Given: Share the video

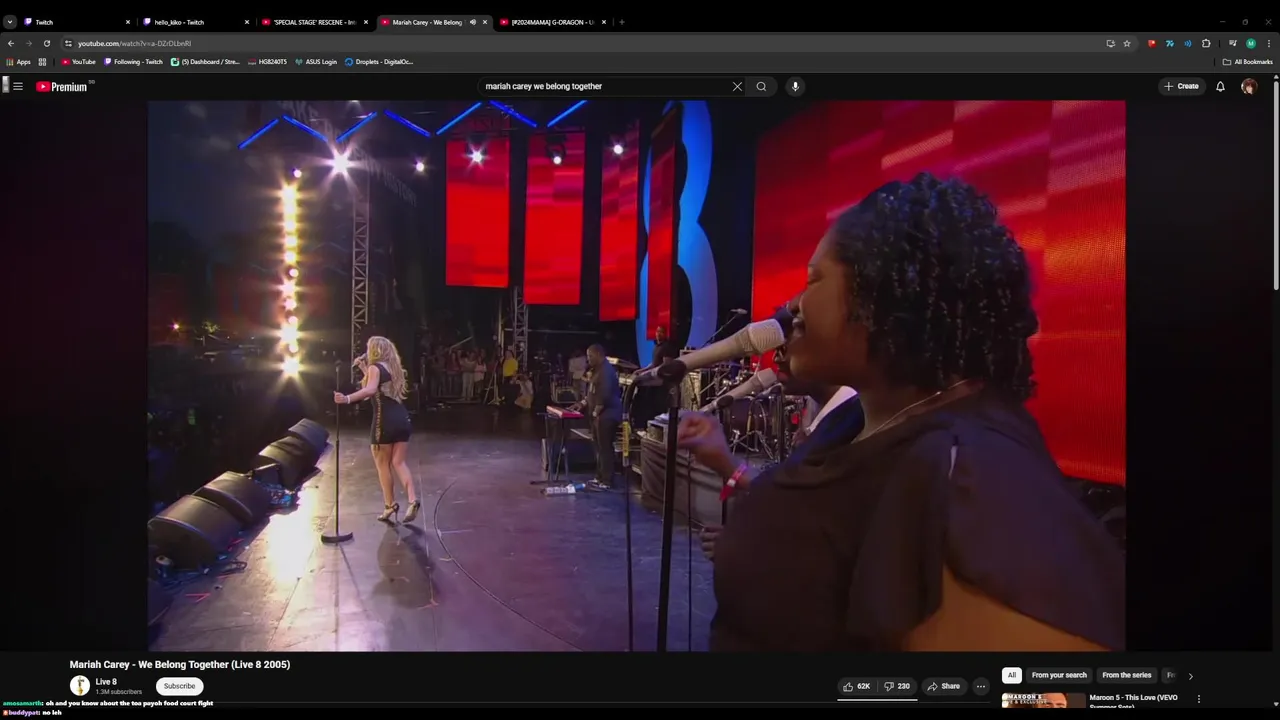Looking at the screenshot, I should coord(944,686).
